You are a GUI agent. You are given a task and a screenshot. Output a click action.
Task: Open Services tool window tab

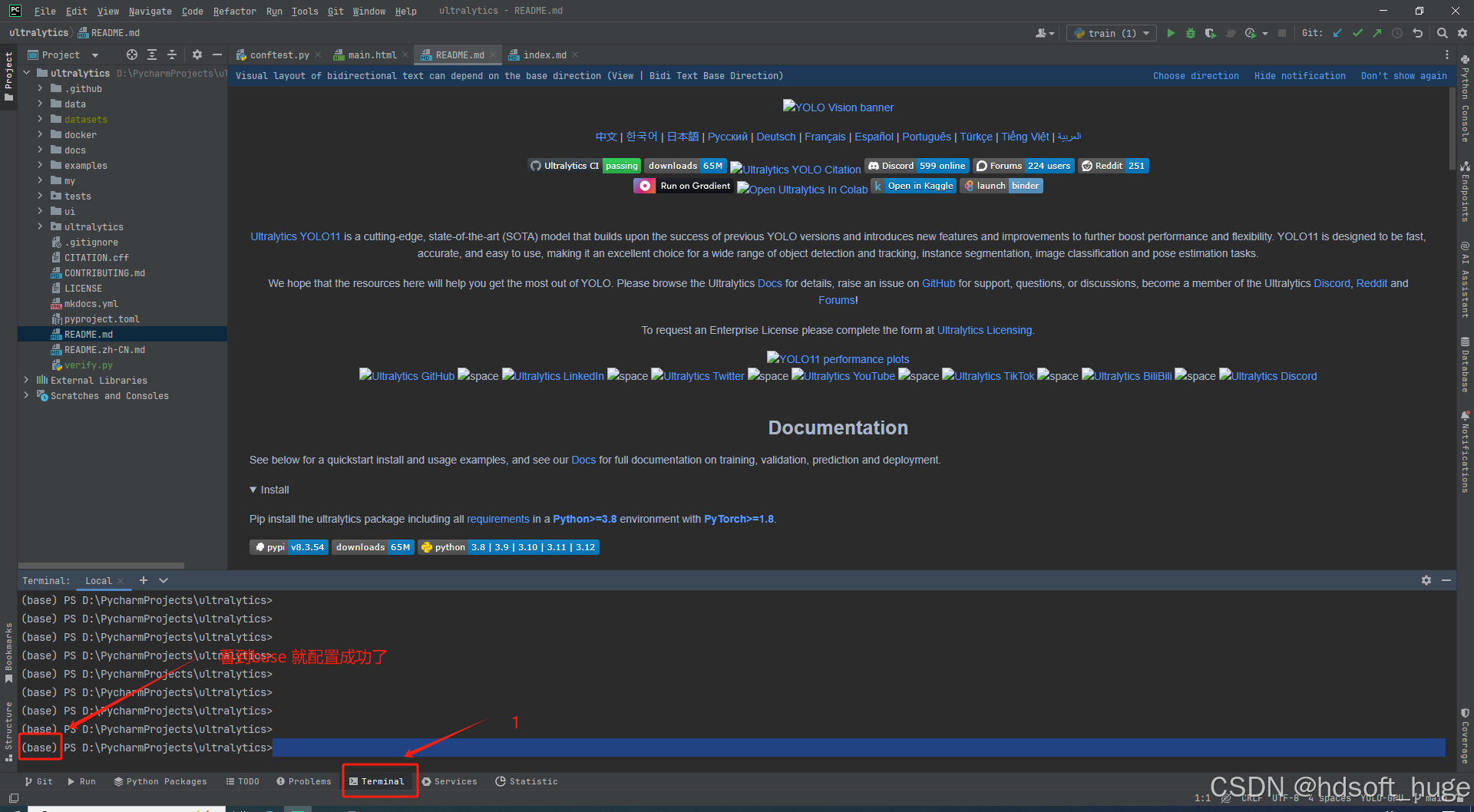[450, 781]
